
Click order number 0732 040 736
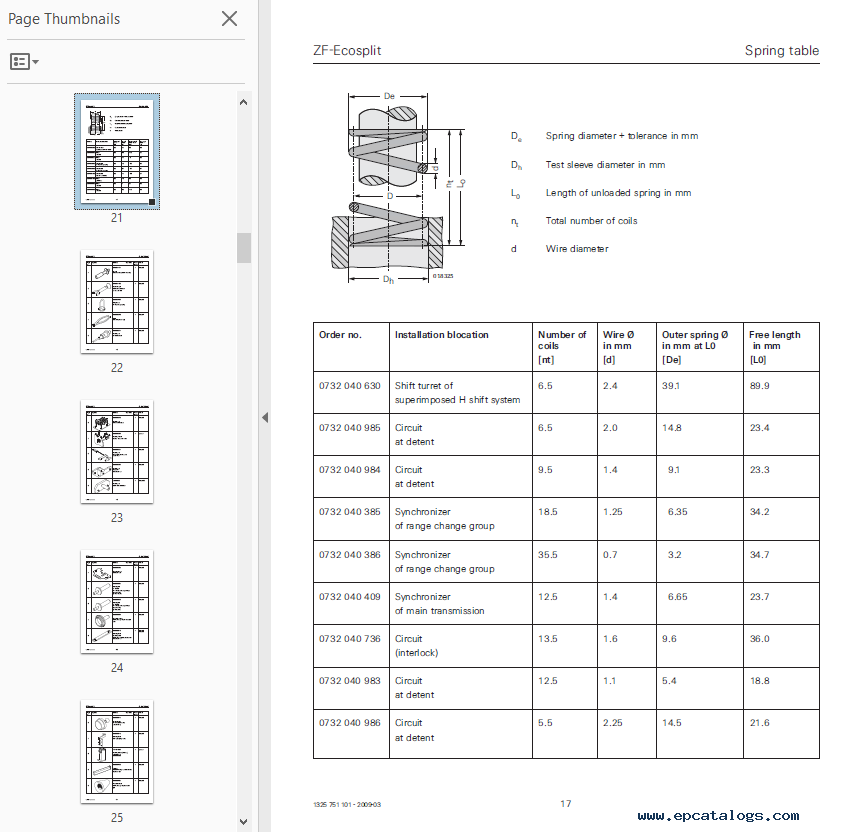[x=350, y=639]
